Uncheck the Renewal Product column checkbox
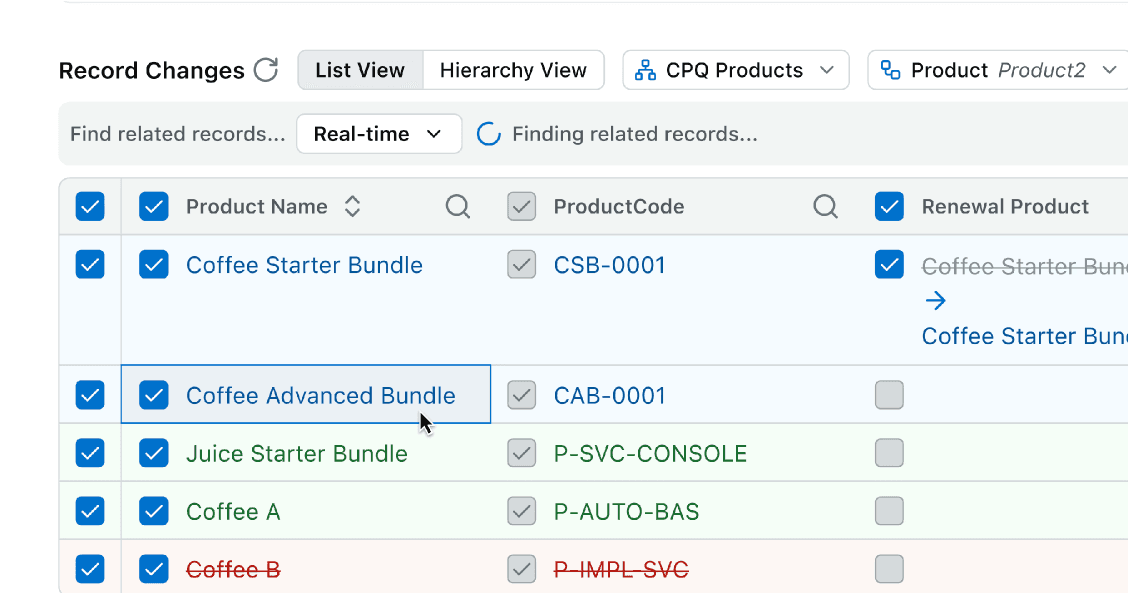The image size is (1128, 593). click(x=889, y=207)
